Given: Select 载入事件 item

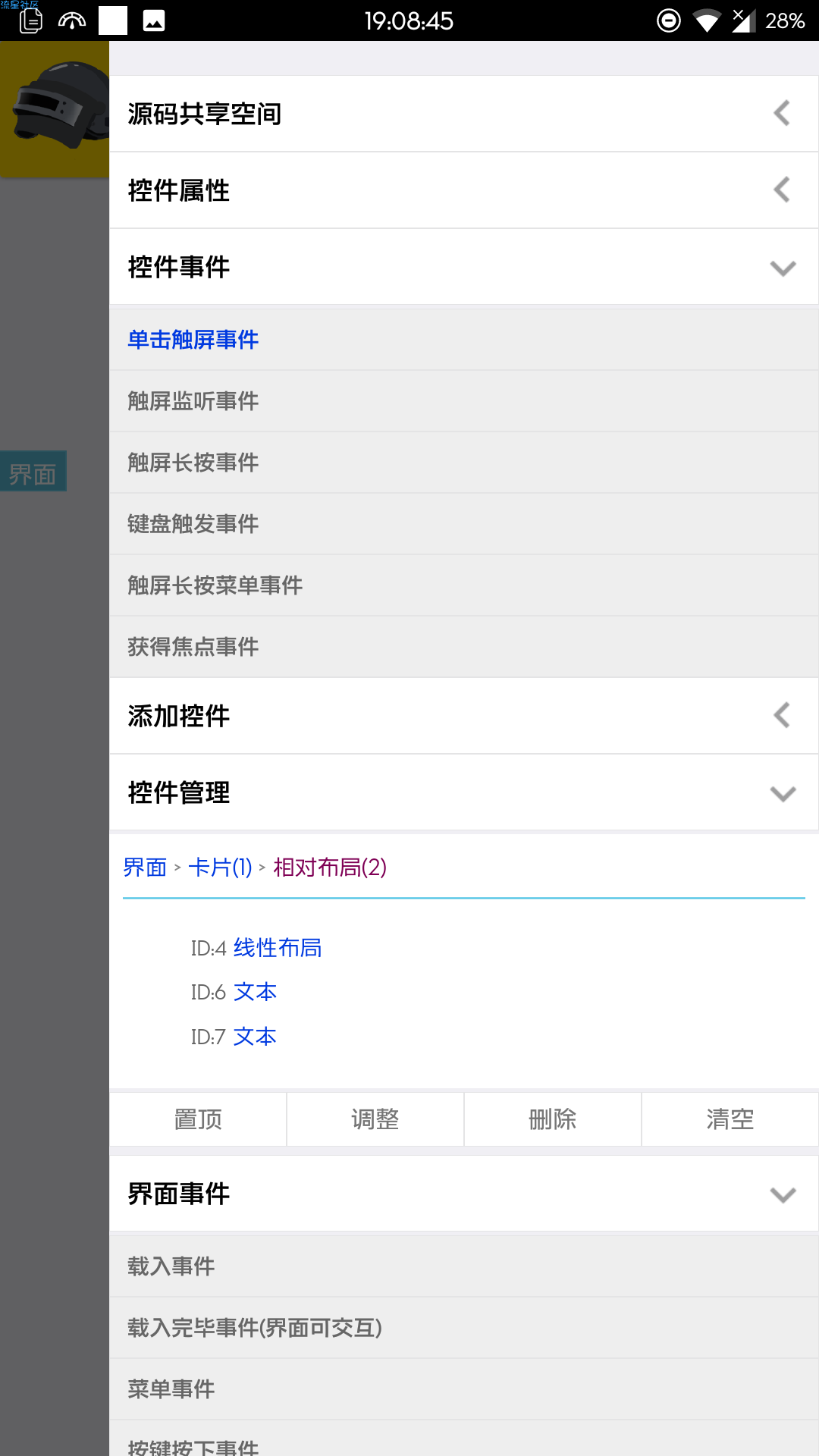Looking at the screenshot, I should 464,1266.
